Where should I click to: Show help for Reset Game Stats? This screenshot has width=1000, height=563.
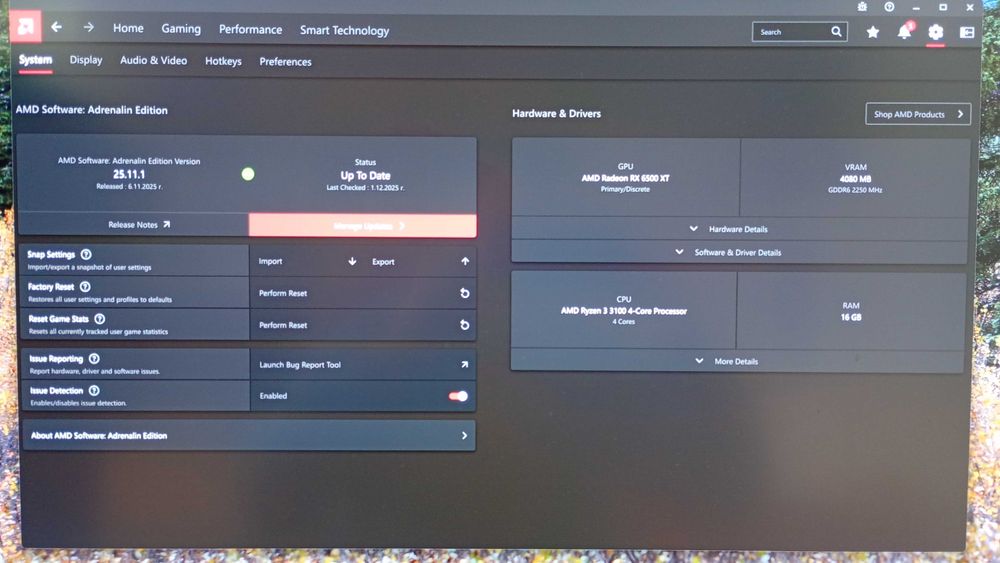pos(99,319)
